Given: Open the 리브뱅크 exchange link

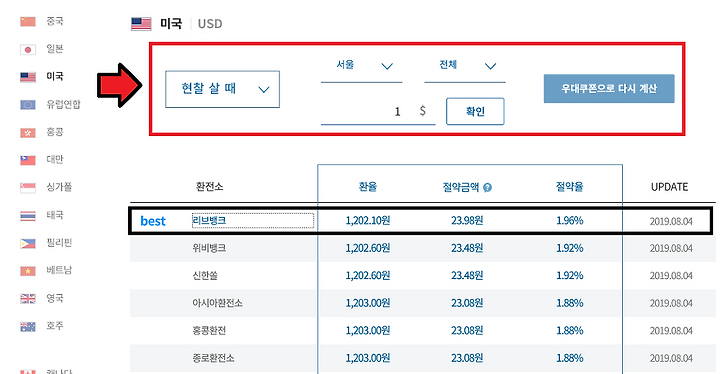Looking at the screenshot, I should pos(209,221).
